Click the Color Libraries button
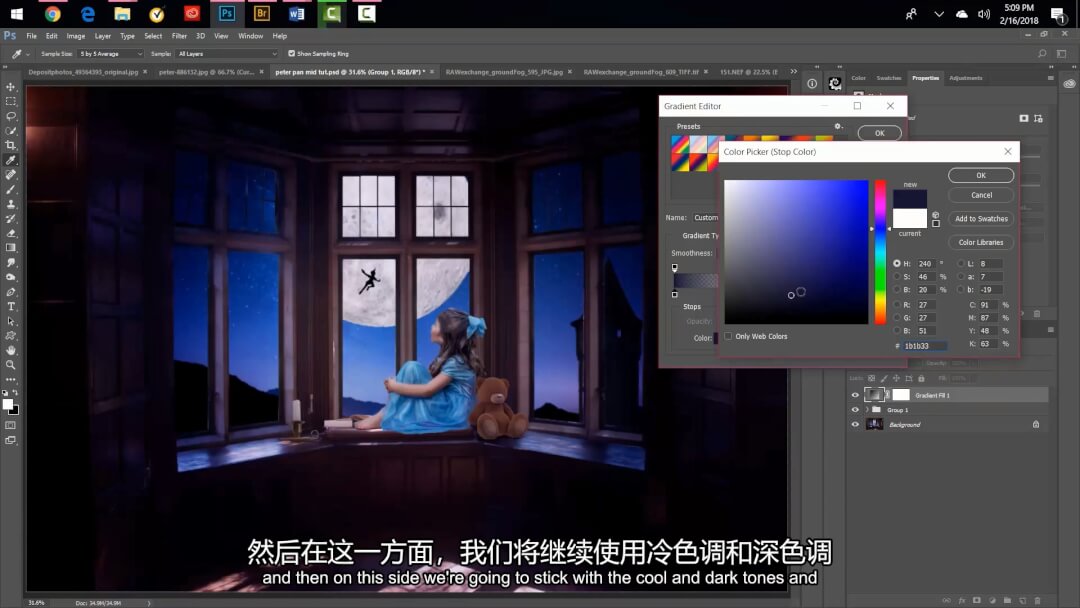Viewport: 1080px width, 608px height. pyautogui.click(x=981, y=242)
